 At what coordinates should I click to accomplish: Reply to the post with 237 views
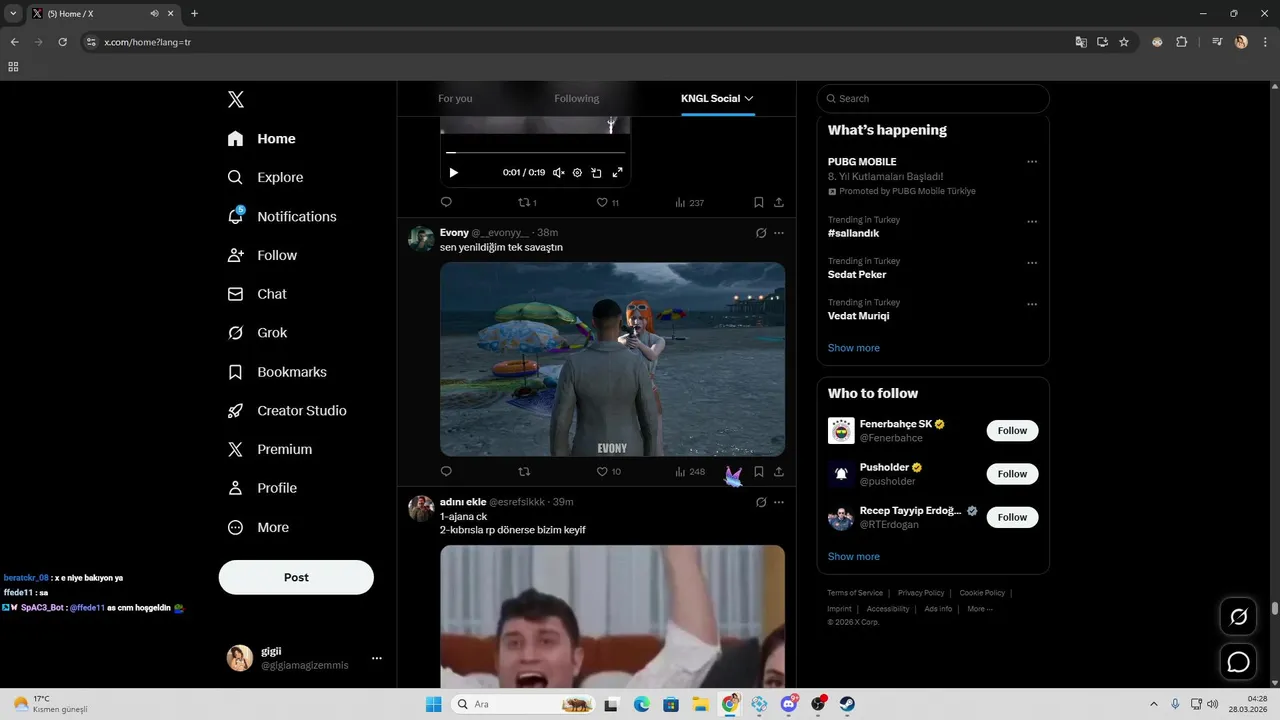pyautogui.click(x=446, y=202)
